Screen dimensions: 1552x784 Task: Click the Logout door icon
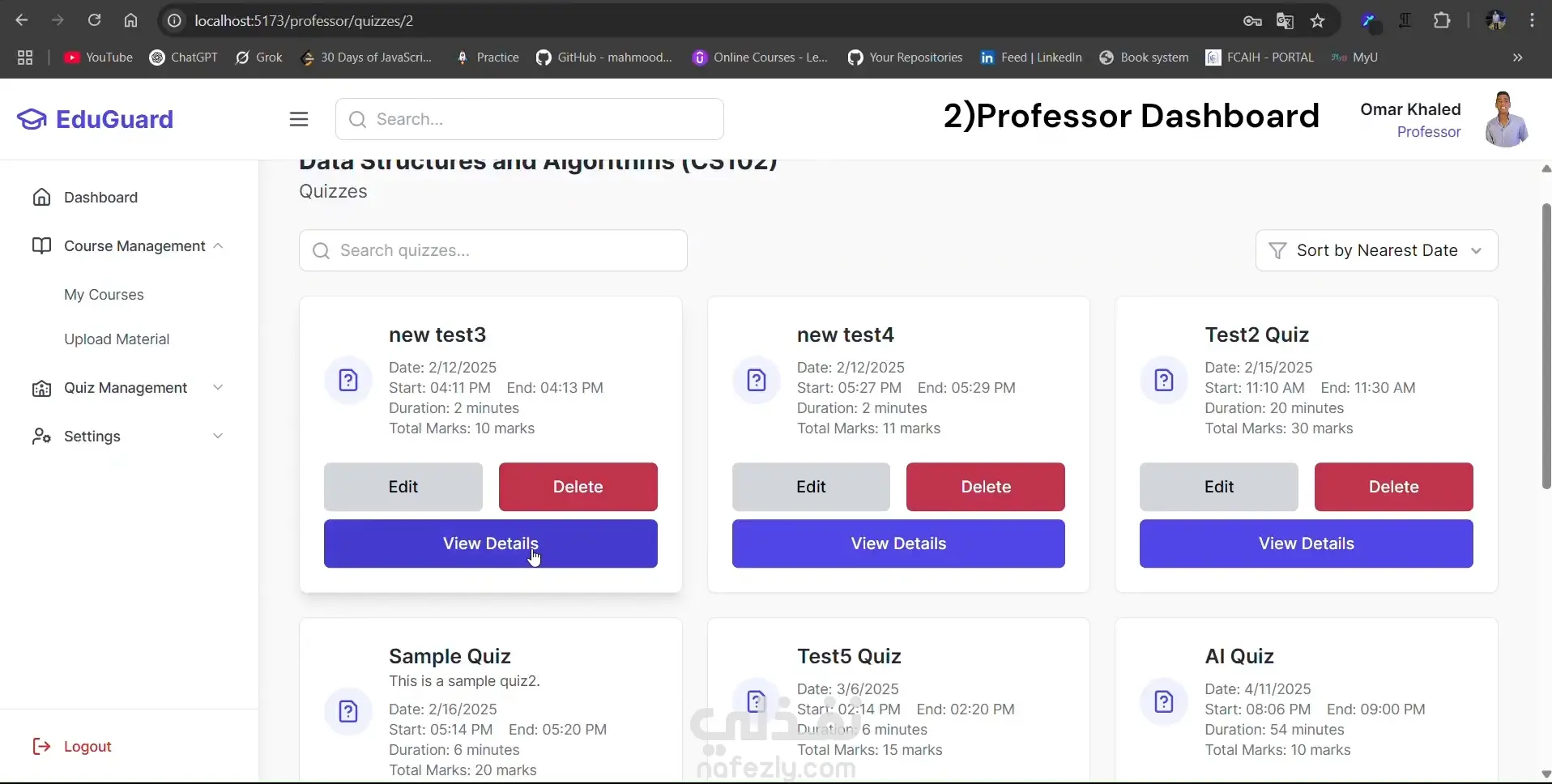click(x=41, y=746)
